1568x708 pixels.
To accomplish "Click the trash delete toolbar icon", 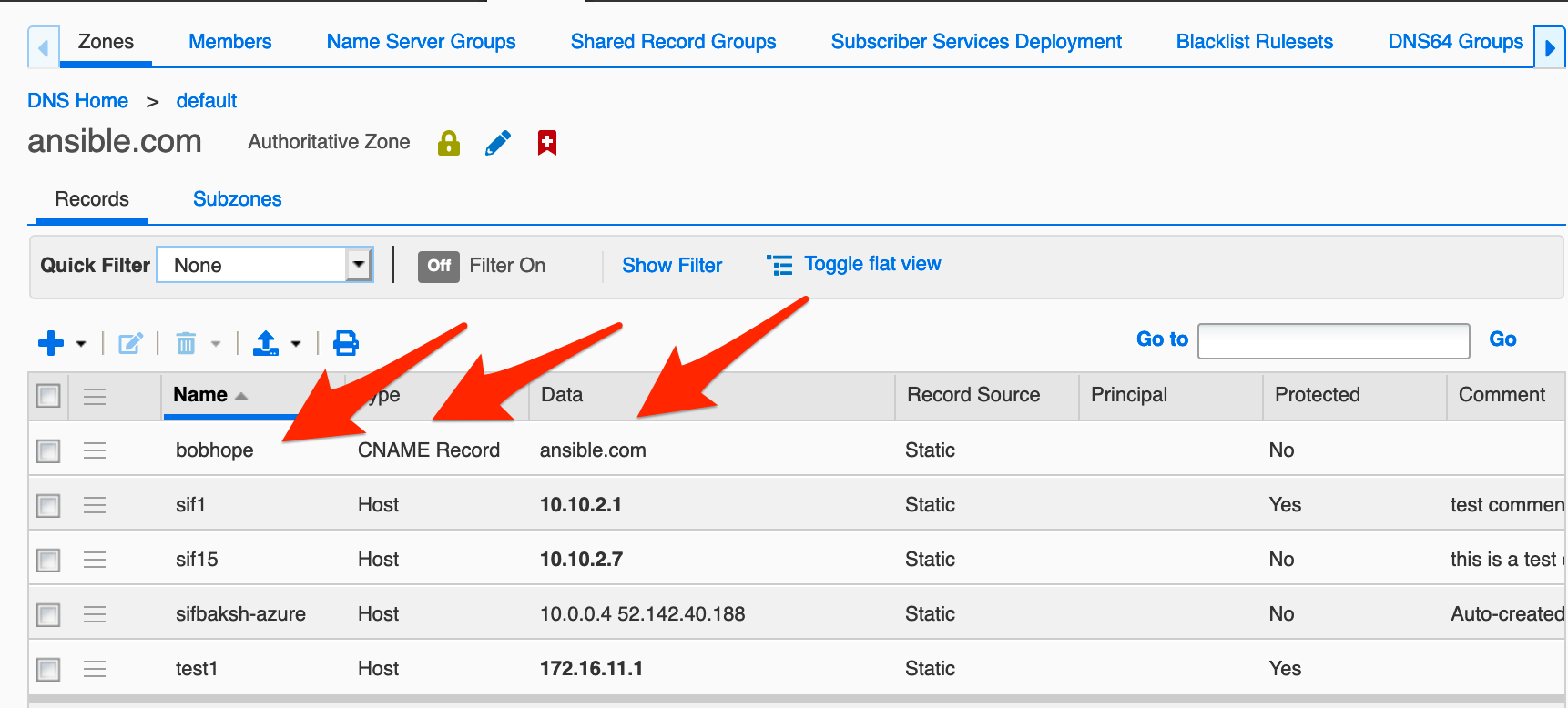I will 186,343.
